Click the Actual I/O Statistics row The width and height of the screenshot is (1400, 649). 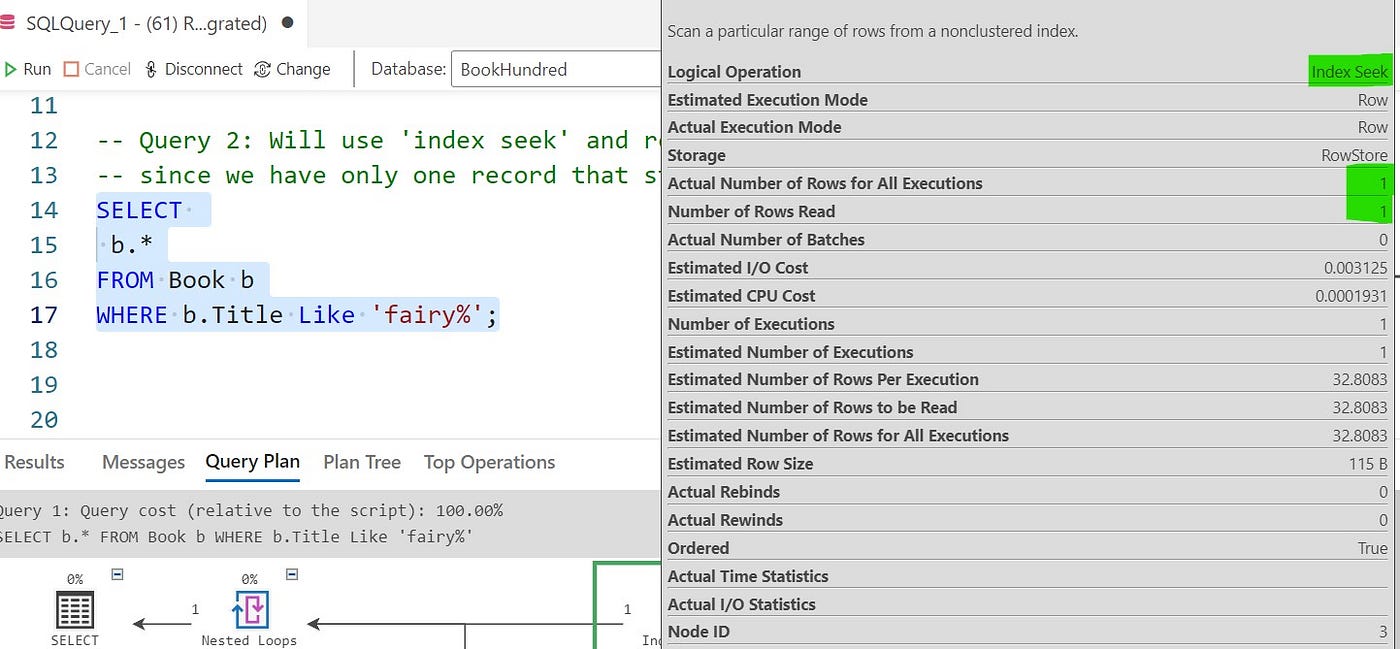1028,604
